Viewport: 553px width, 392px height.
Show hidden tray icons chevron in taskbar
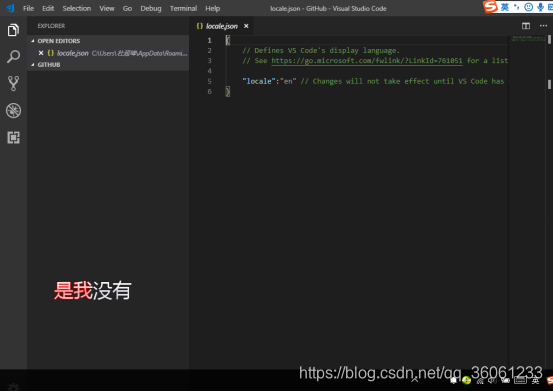tap(415, 380)
